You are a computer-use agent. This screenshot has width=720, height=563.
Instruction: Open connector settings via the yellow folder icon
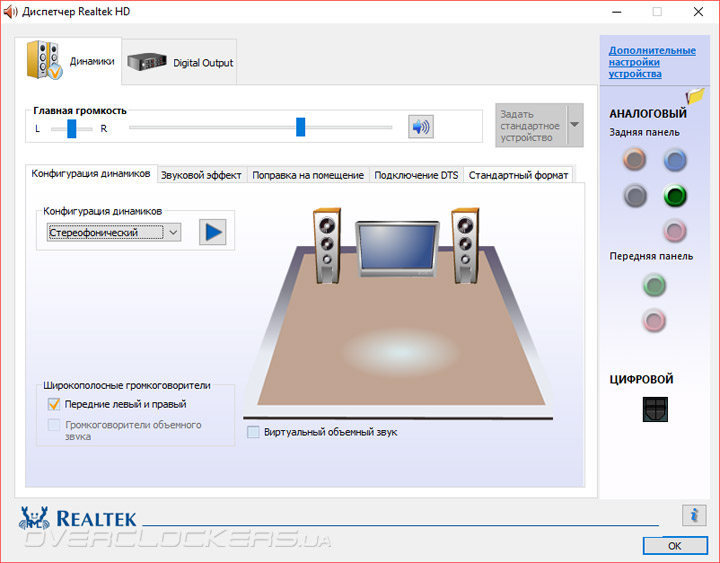click(695, 96)
